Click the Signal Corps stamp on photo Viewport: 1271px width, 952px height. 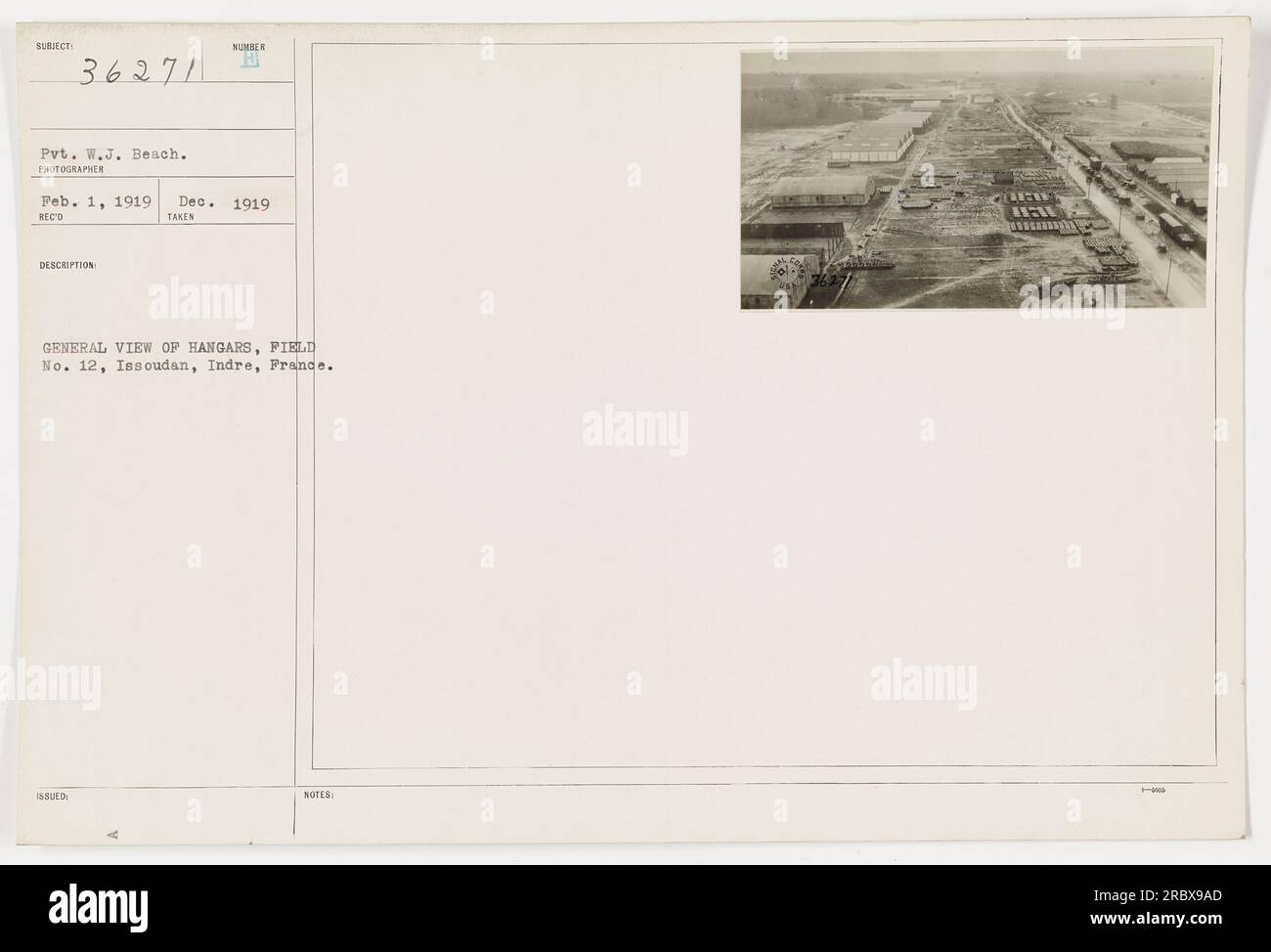[786, 275]
